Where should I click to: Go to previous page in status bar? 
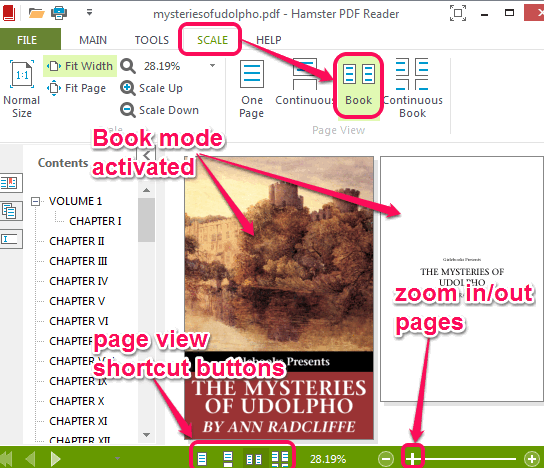[31, 459]
